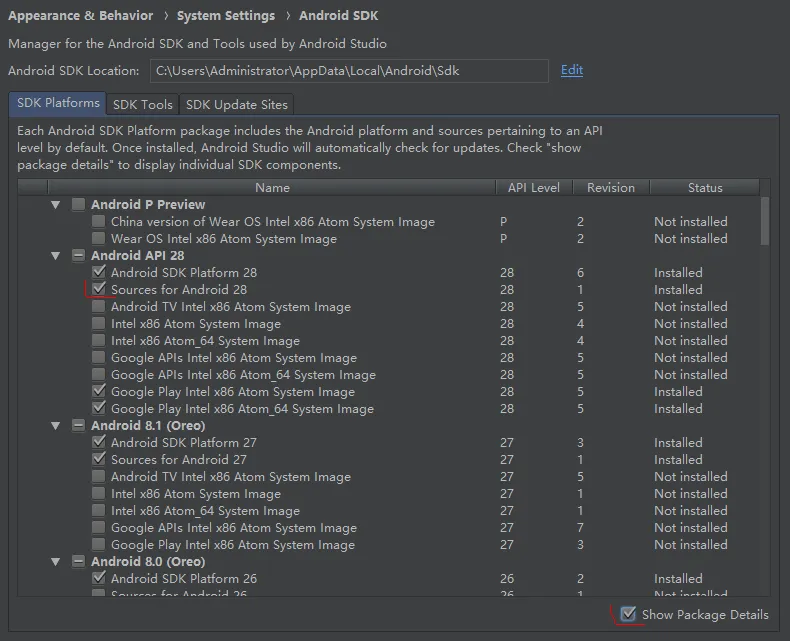The width and height of the screenshot is (790, 641).
Task: Uncheck Android SDK Platform 28 checkbox
Action: 98,272
